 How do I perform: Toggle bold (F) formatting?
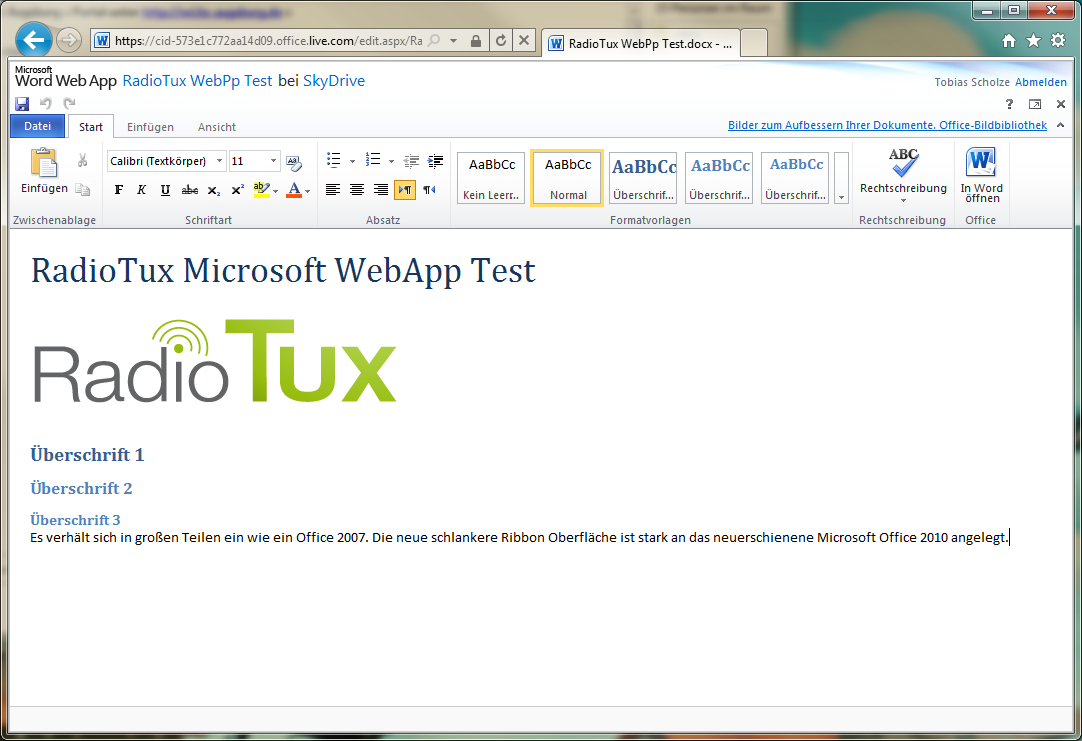click(x=119, y=190)
